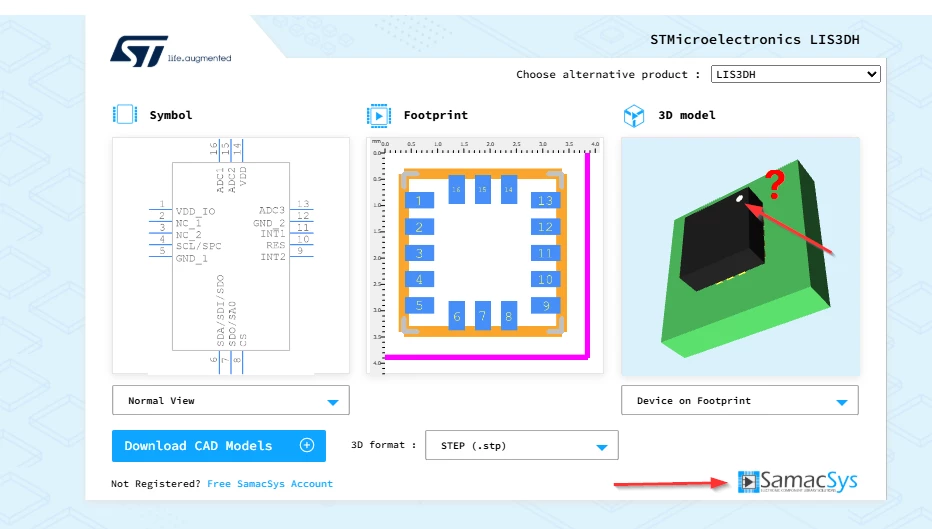
Task: Click the SCL/SPC pin label in symbol
Action: [x=199, y=246]
